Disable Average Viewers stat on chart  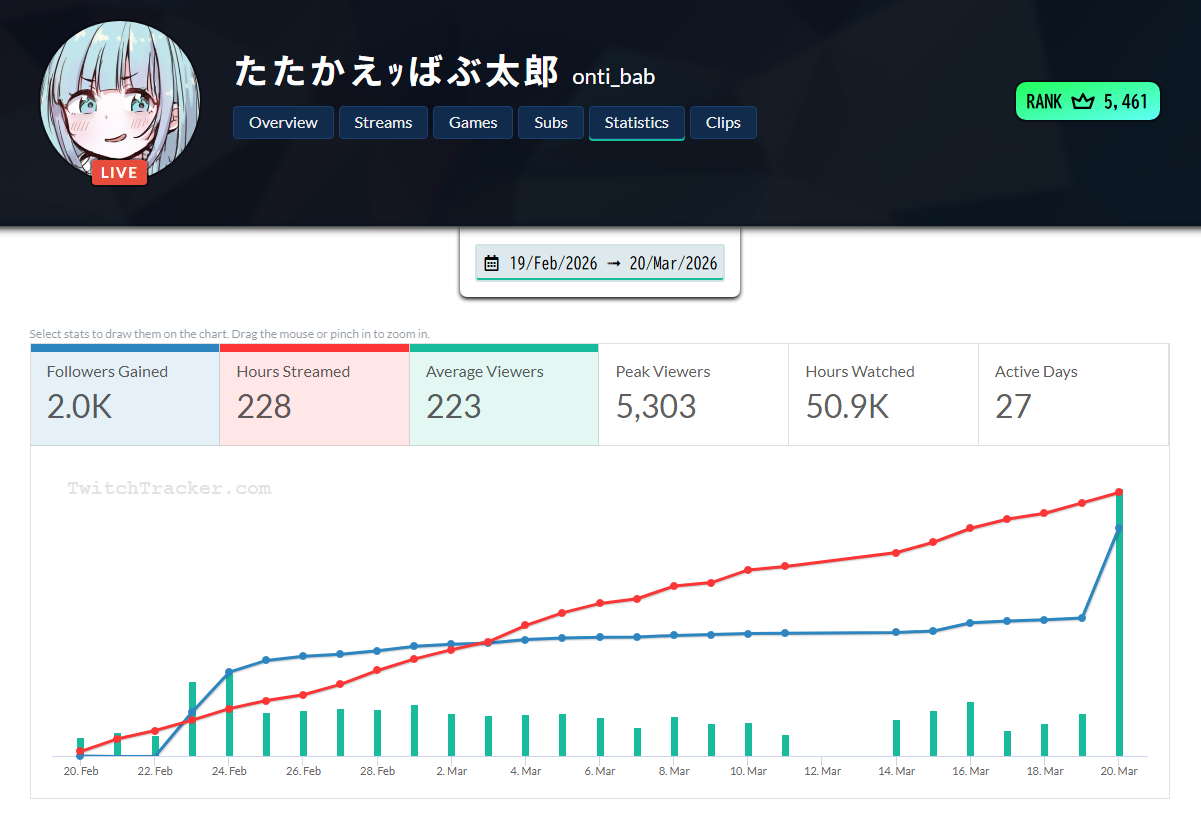[504, 395]
